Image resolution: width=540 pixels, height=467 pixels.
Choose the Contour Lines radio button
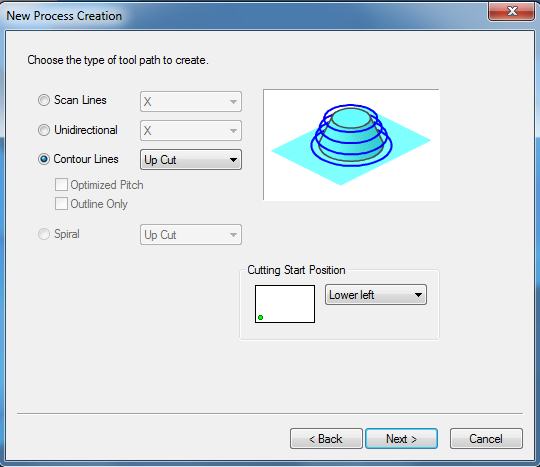point(44,159)
